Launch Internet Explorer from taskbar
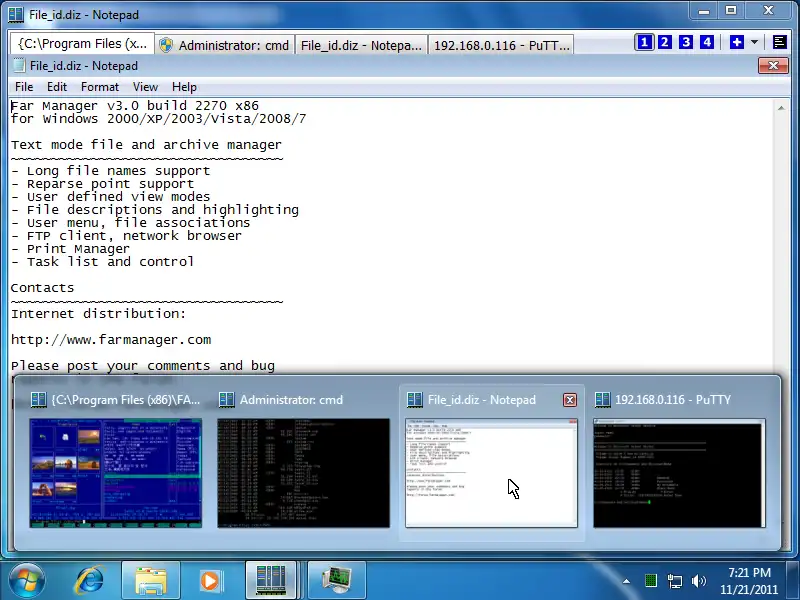The height and width of the screenshot is (600, 800). [90, 580]
